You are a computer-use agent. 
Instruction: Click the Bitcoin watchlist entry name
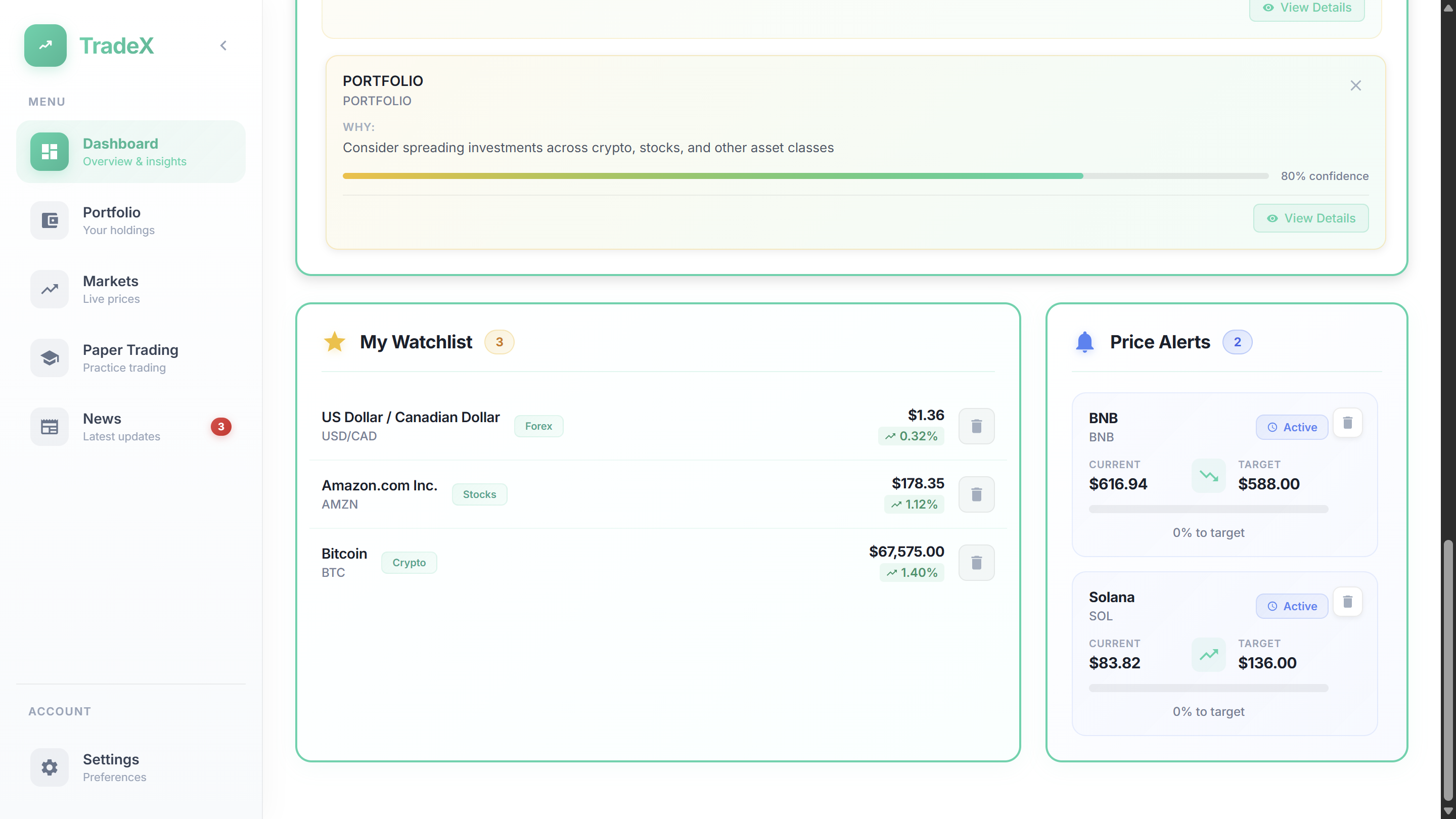coord(344,554)
